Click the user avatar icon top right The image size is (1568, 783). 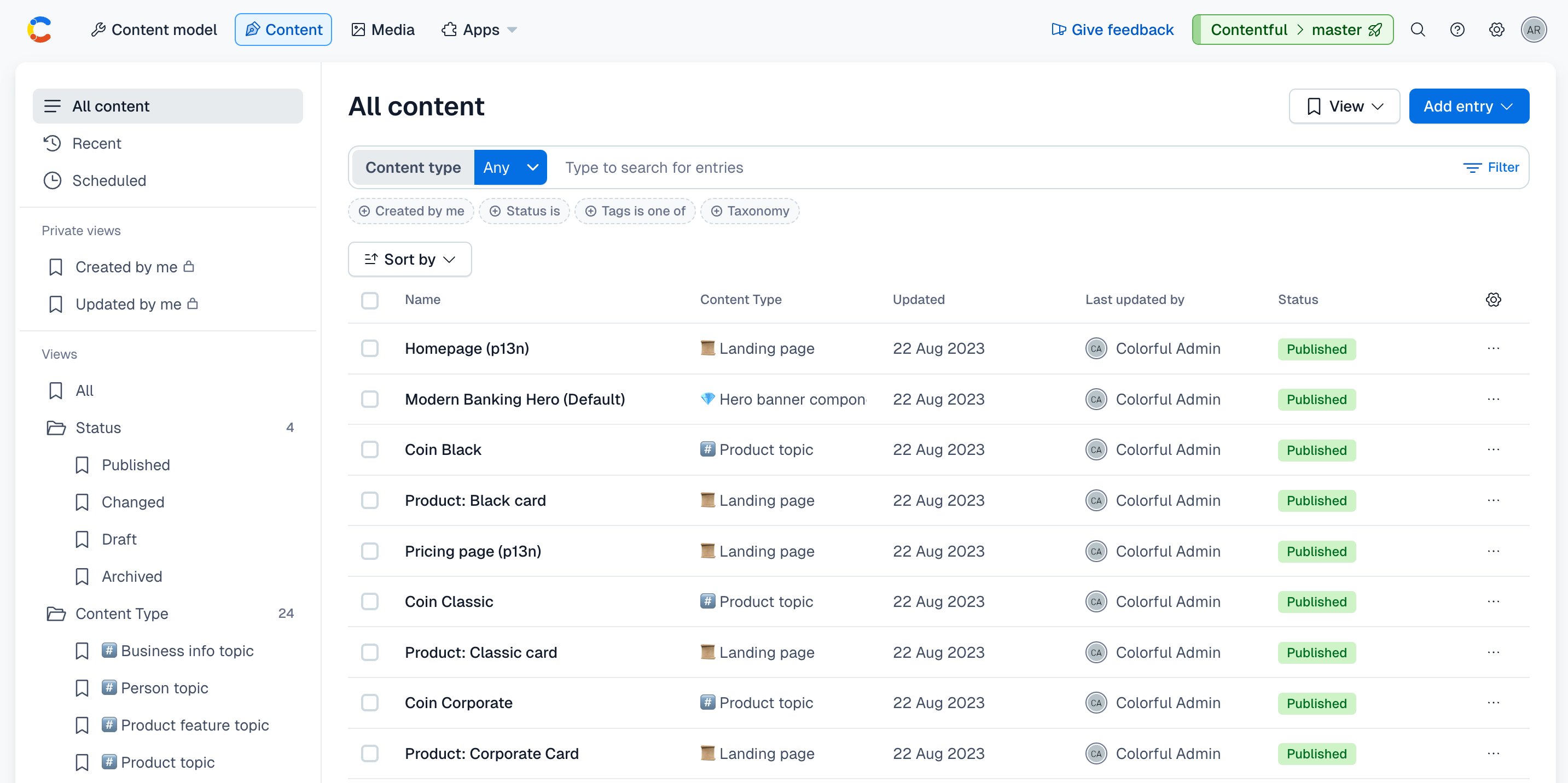click(x=1534, y=29)
